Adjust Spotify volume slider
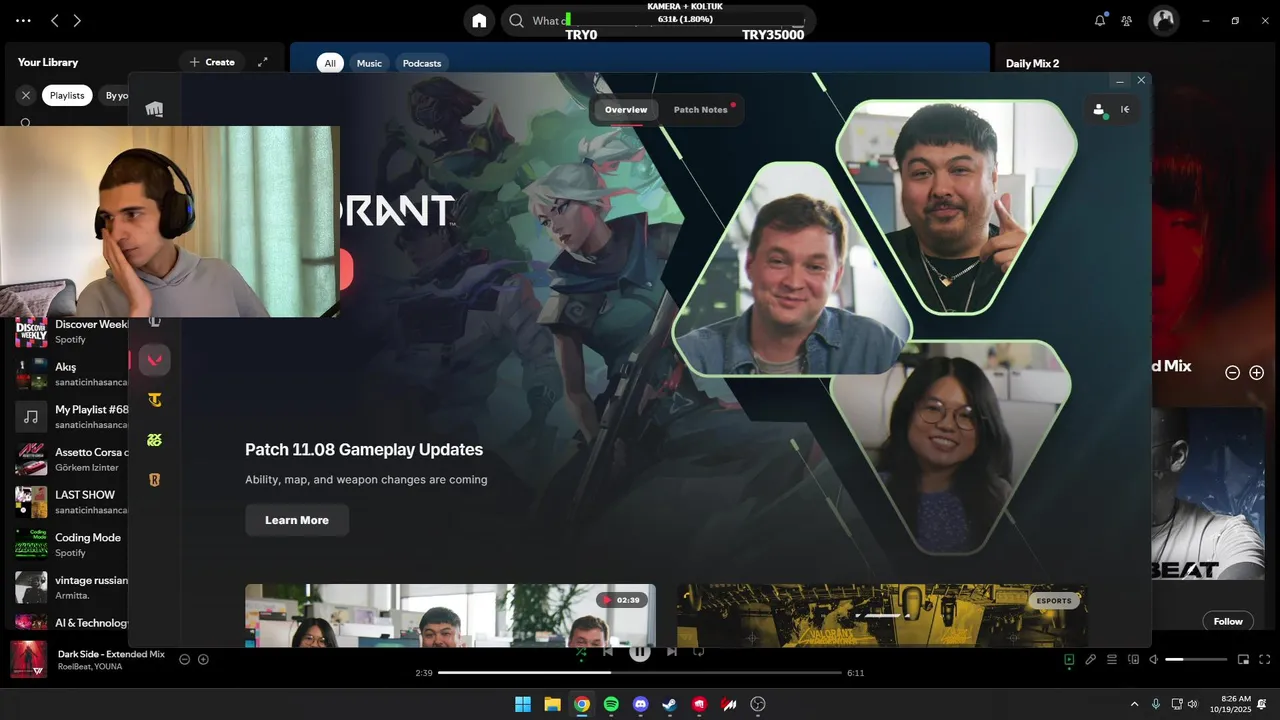Viewport: 1280px width, 720px height. tap(1196, 660)
